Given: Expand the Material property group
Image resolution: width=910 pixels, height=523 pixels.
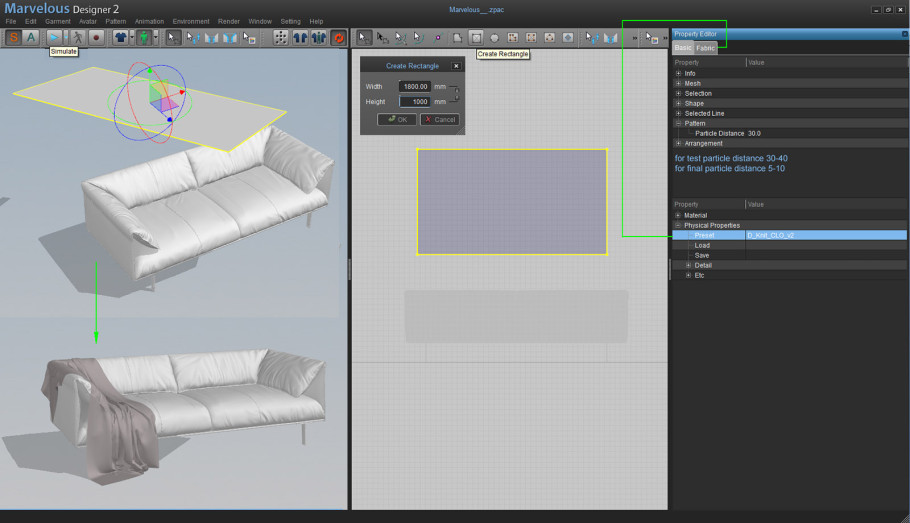Looking at the screenshot, I should pyautogui.click(x=678, y=215).
